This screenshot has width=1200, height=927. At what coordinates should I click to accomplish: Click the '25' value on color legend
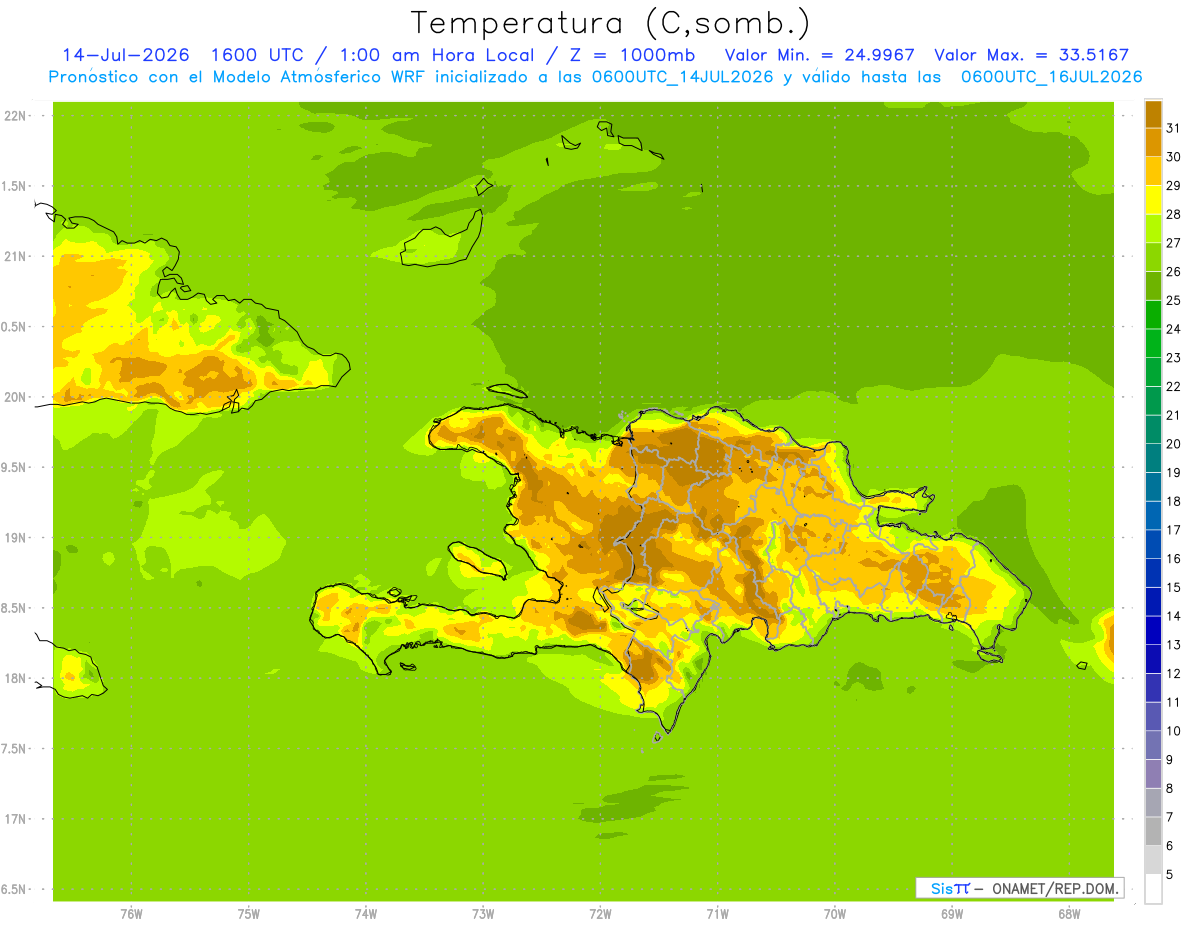[1174, 300]
